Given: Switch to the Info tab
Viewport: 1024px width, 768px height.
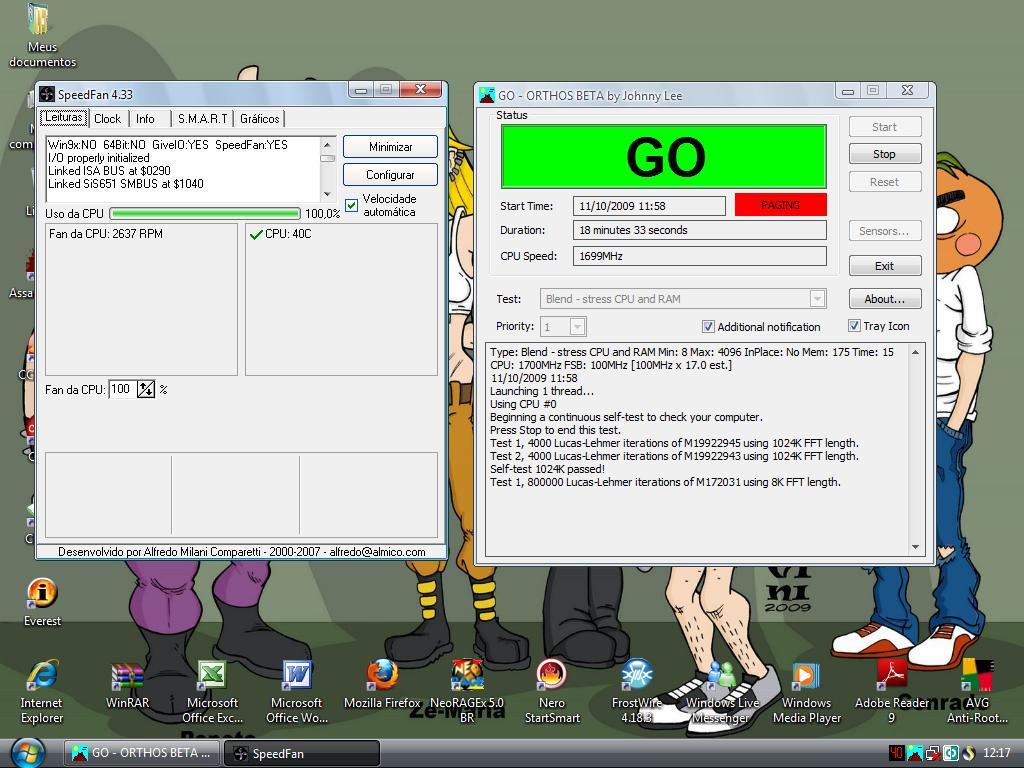Looking at the screenshot, I should pyautogui.click(x=145, y=119).
